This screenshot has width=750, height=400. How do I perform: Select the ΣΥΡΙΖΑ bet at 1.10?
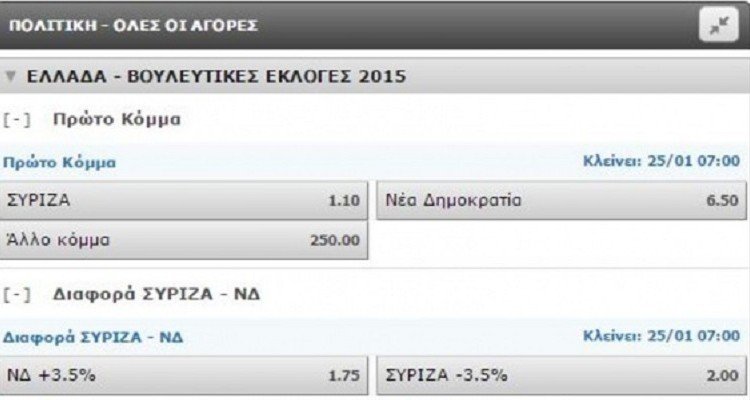184,200
